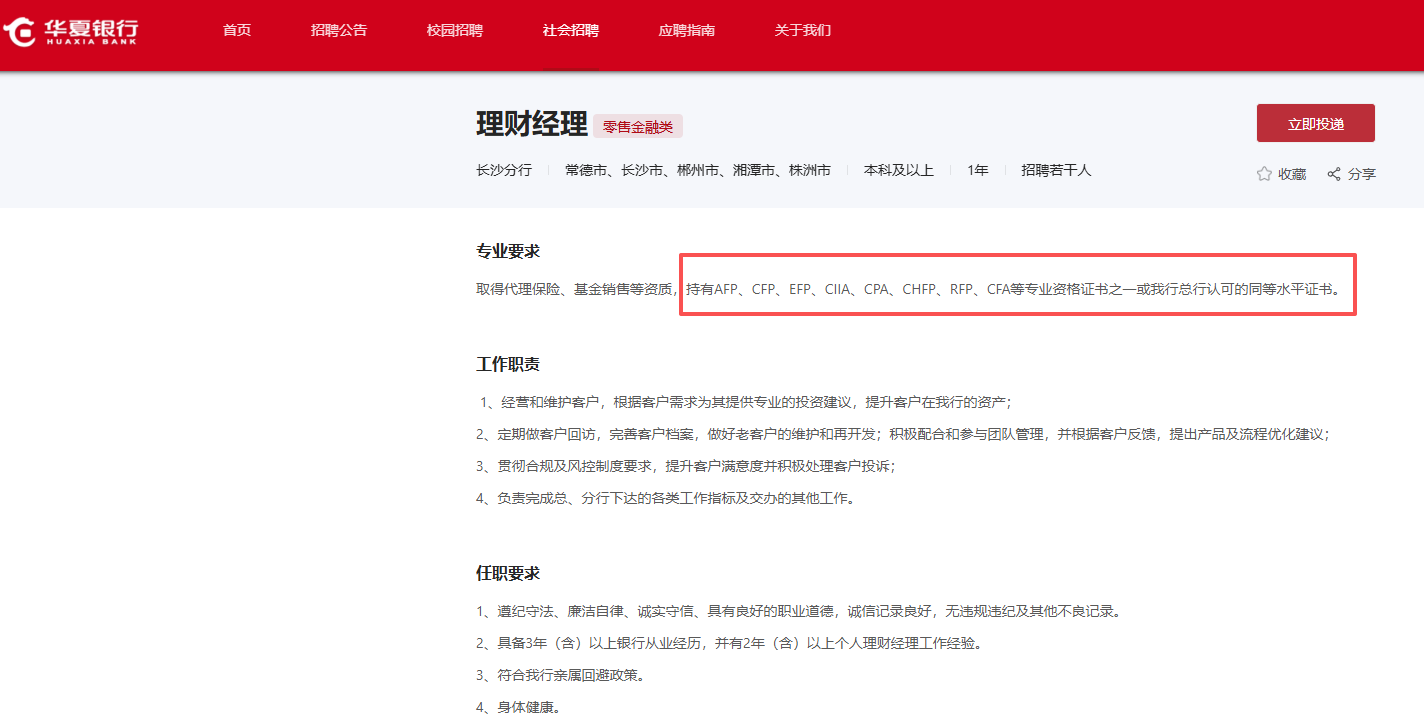This screenshot has width=1424, height=718.
Task: Click the Huaxia Bank logo
Action: tap(71, 31)
